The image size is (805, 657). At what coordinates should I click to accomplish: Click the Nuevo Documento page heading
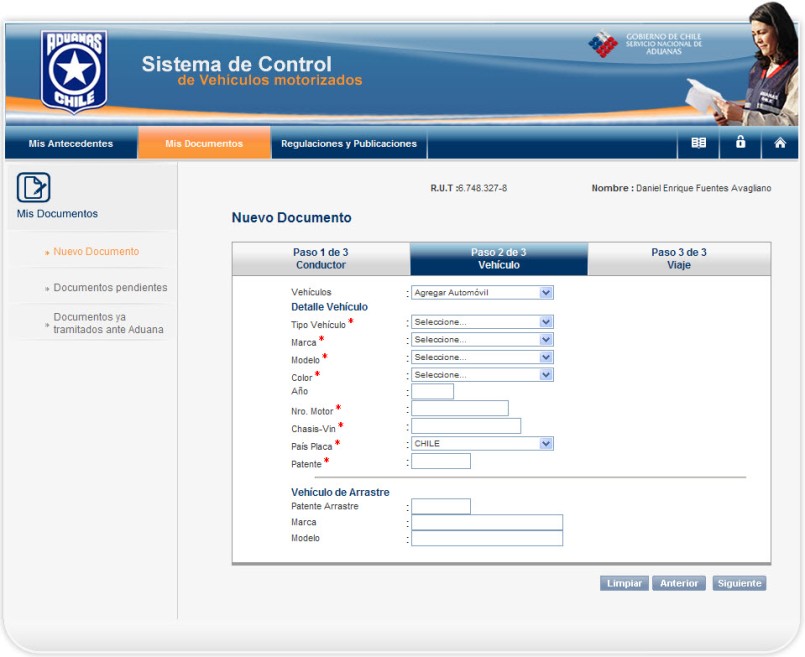(292, 218)
